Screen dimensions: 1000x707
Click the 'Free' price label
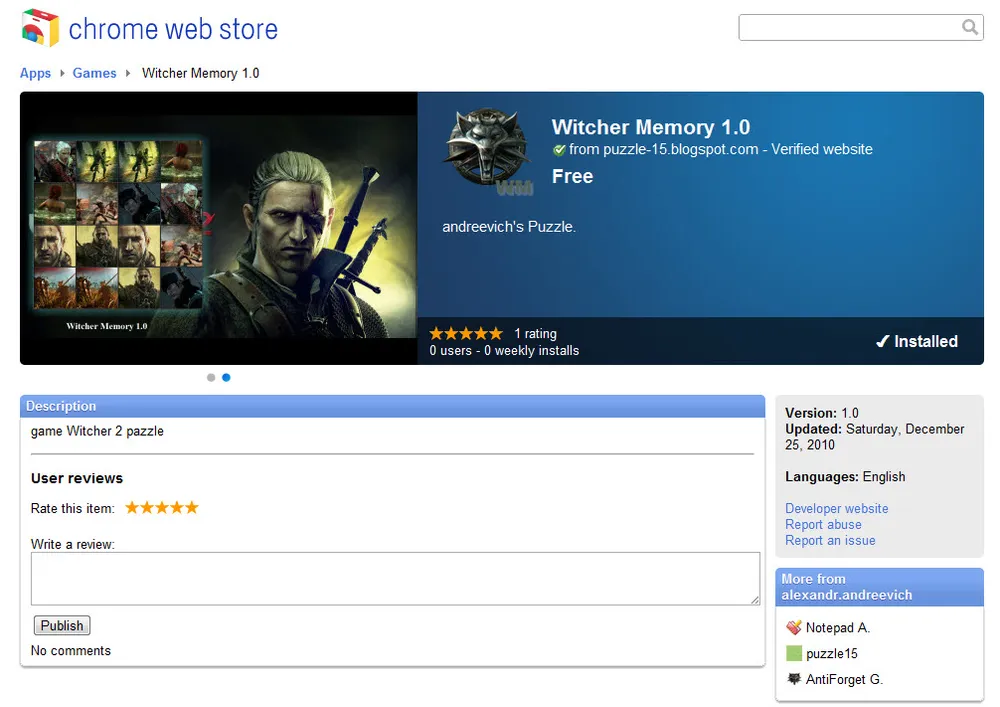572,176
